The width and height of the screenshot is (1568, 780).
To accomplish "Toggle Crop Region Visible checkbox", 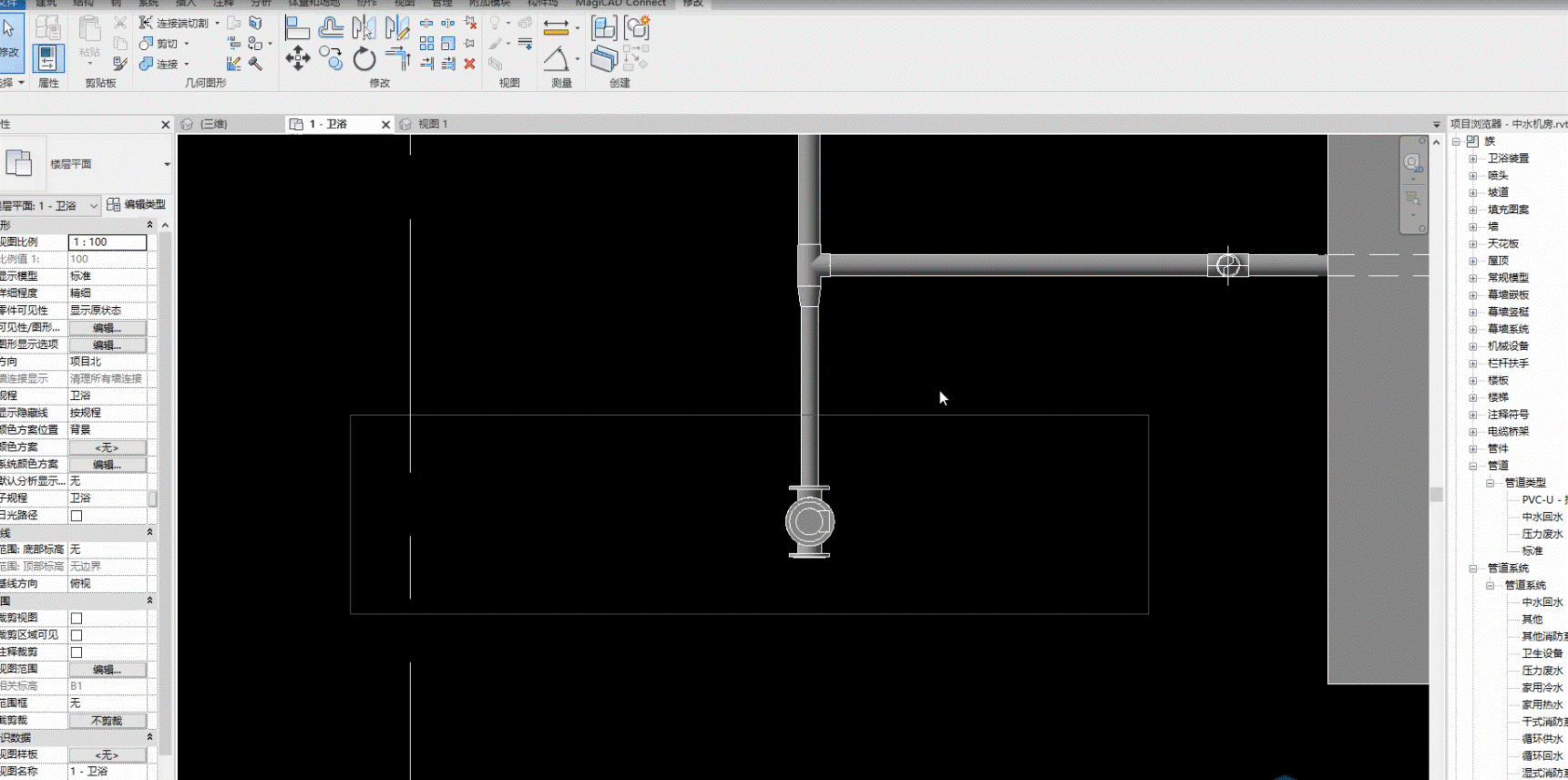I will point(77,635).
